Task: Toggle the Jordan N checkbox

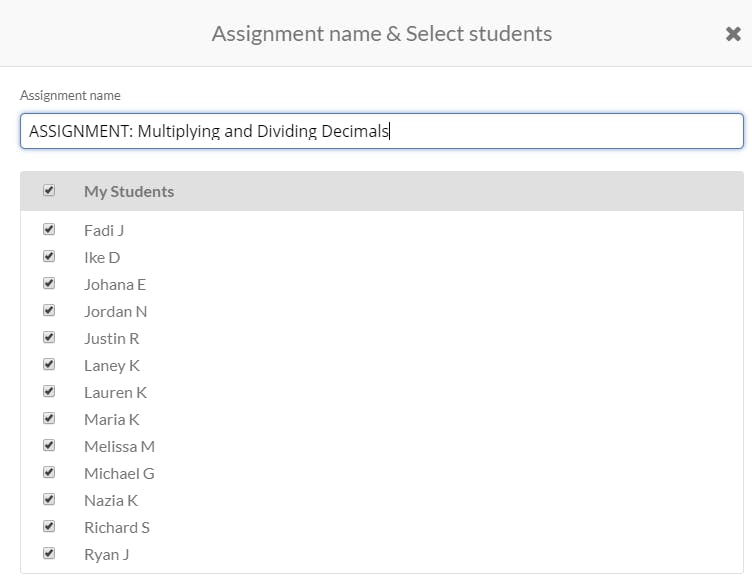Action: (49, 310)
